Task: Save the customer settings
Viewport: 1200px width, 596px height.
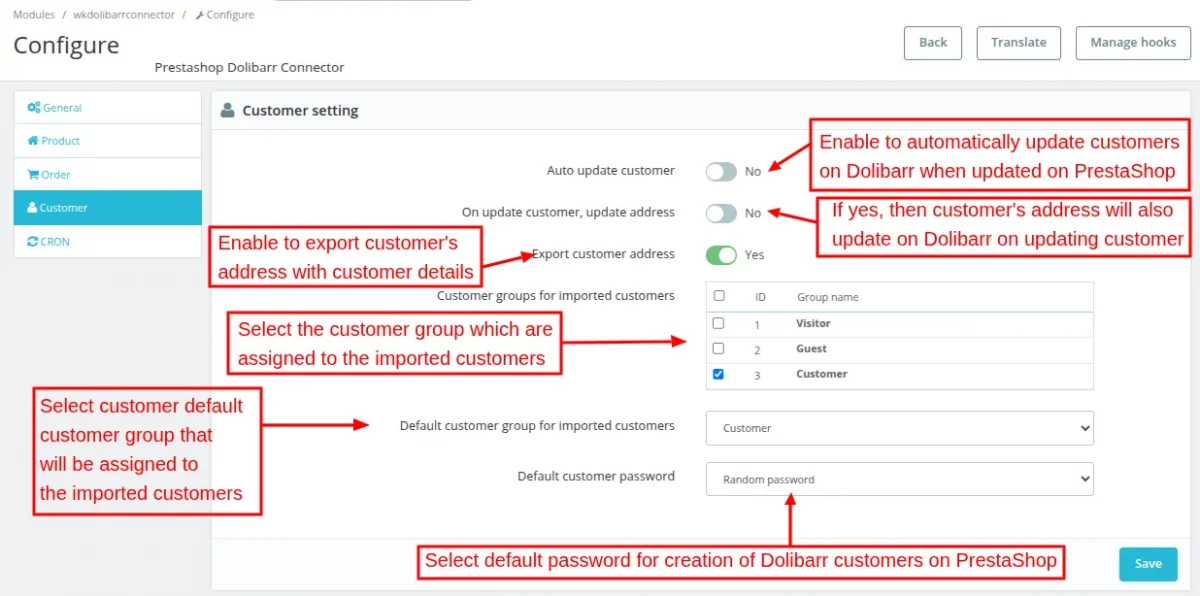Action: tap(1148, 564)
